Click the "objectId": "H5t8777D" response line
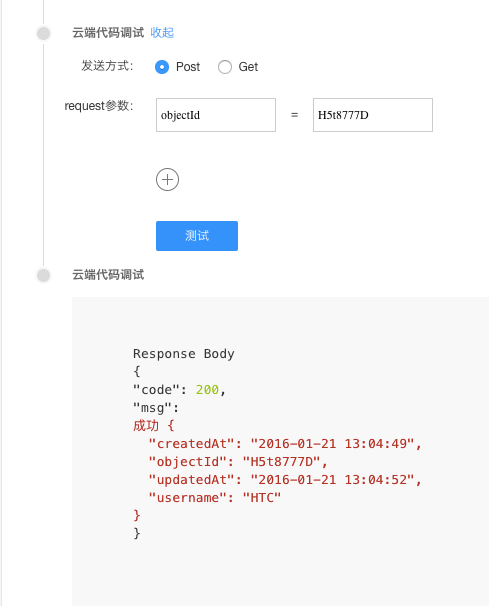Image resolution: width=489 pixels, height=606 pixels. 238,462
